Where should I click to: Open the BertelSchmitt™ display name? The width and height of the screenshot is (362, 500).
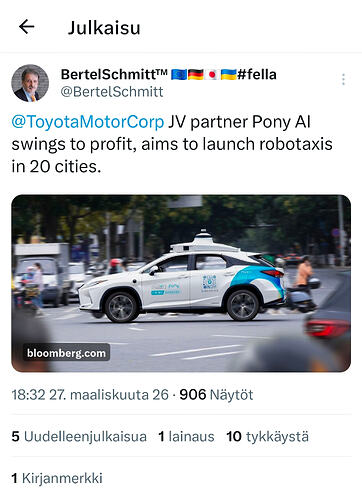pyautogui.click(x=114, y=74)
